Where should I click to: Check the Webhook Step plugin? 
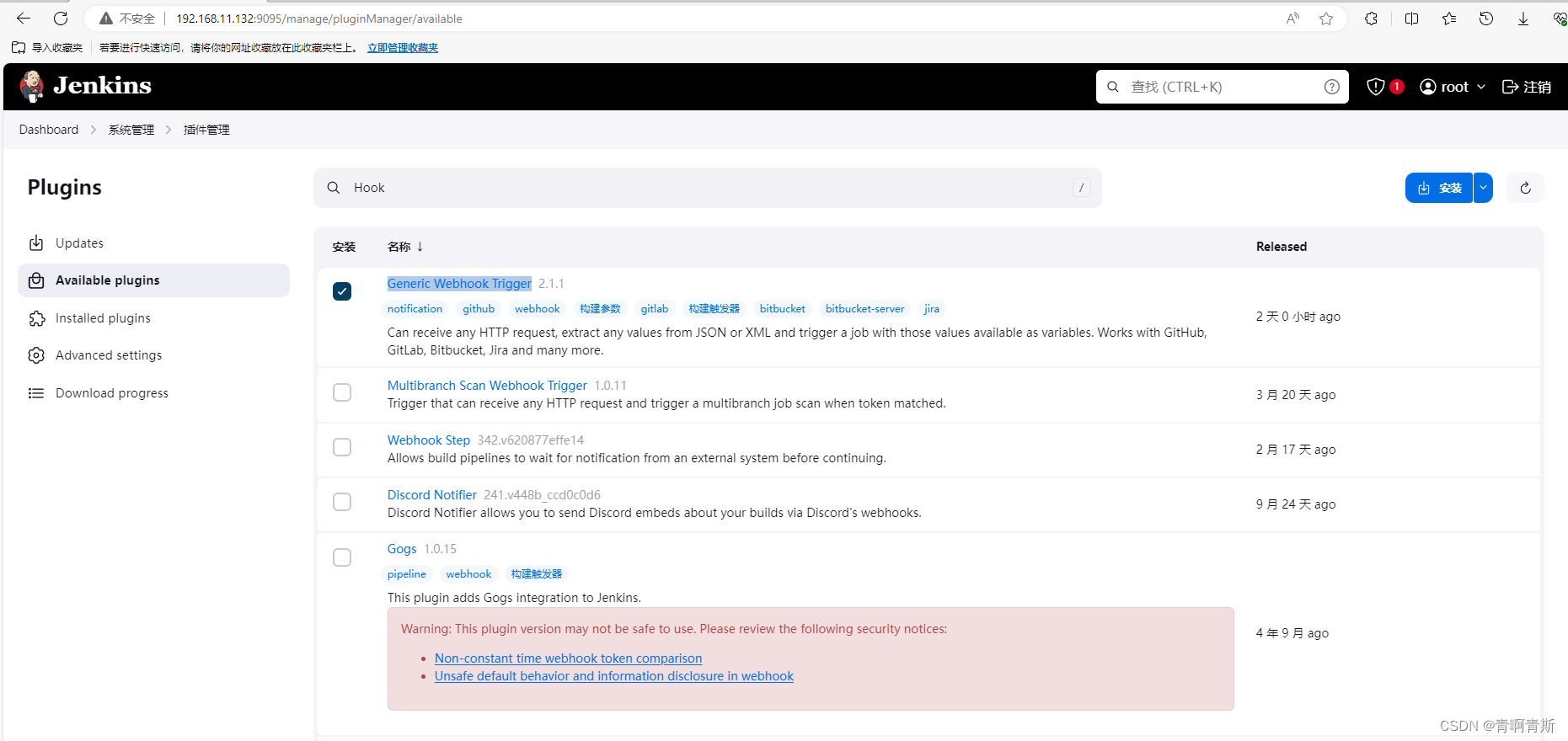[342, 447]
